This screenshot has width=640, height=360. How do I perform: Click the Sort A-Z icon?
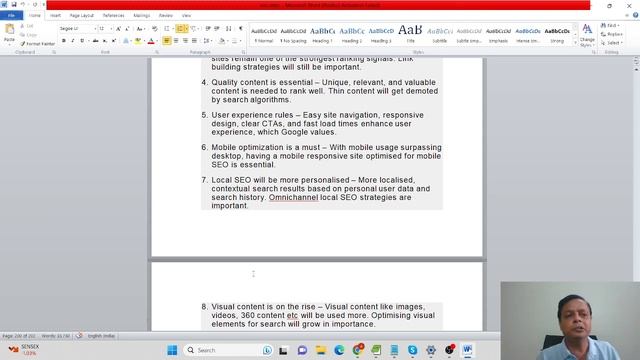(x=229, y=29)
